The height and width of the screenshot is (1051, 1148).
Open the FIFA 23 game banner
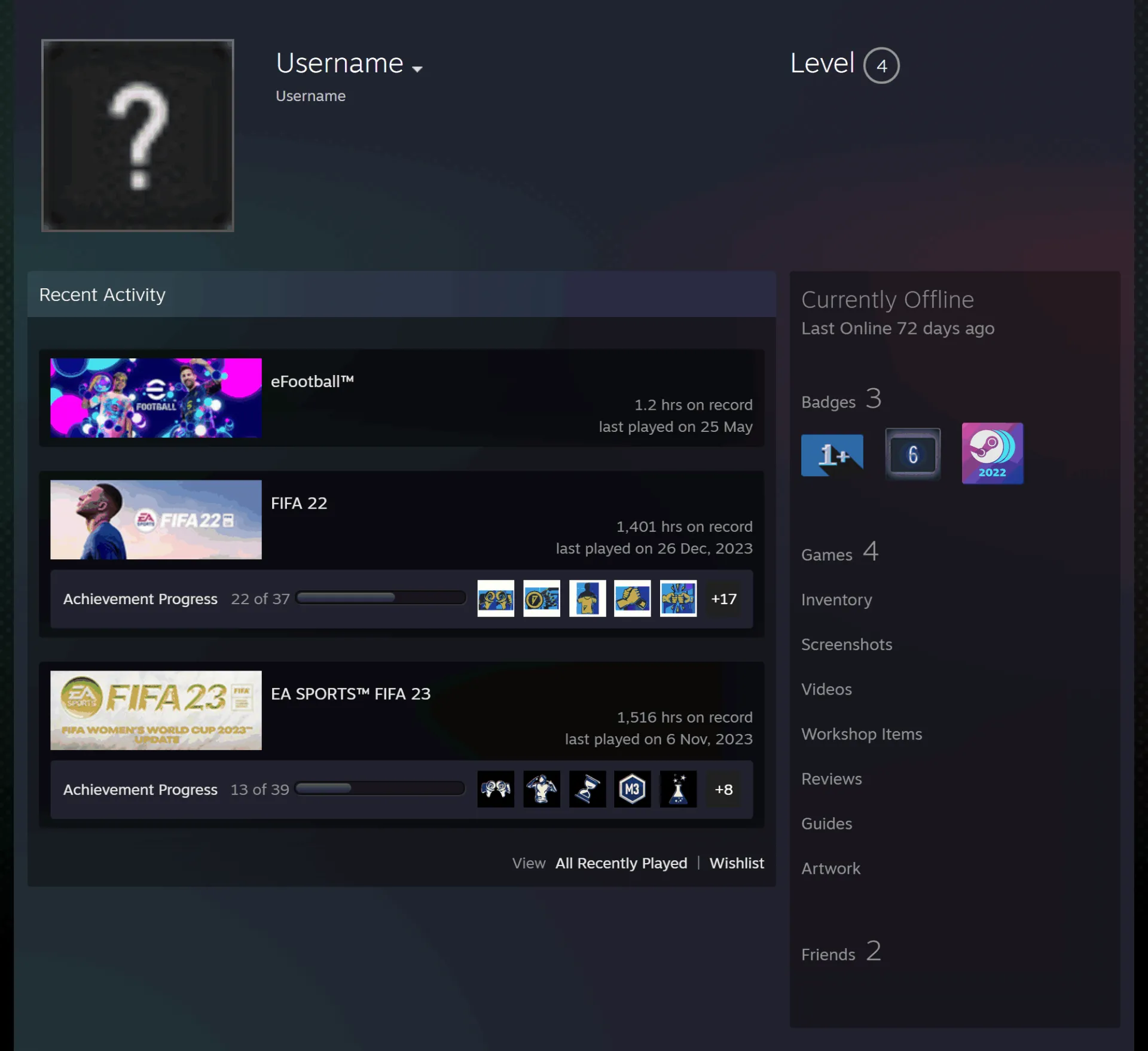[156, 710]
